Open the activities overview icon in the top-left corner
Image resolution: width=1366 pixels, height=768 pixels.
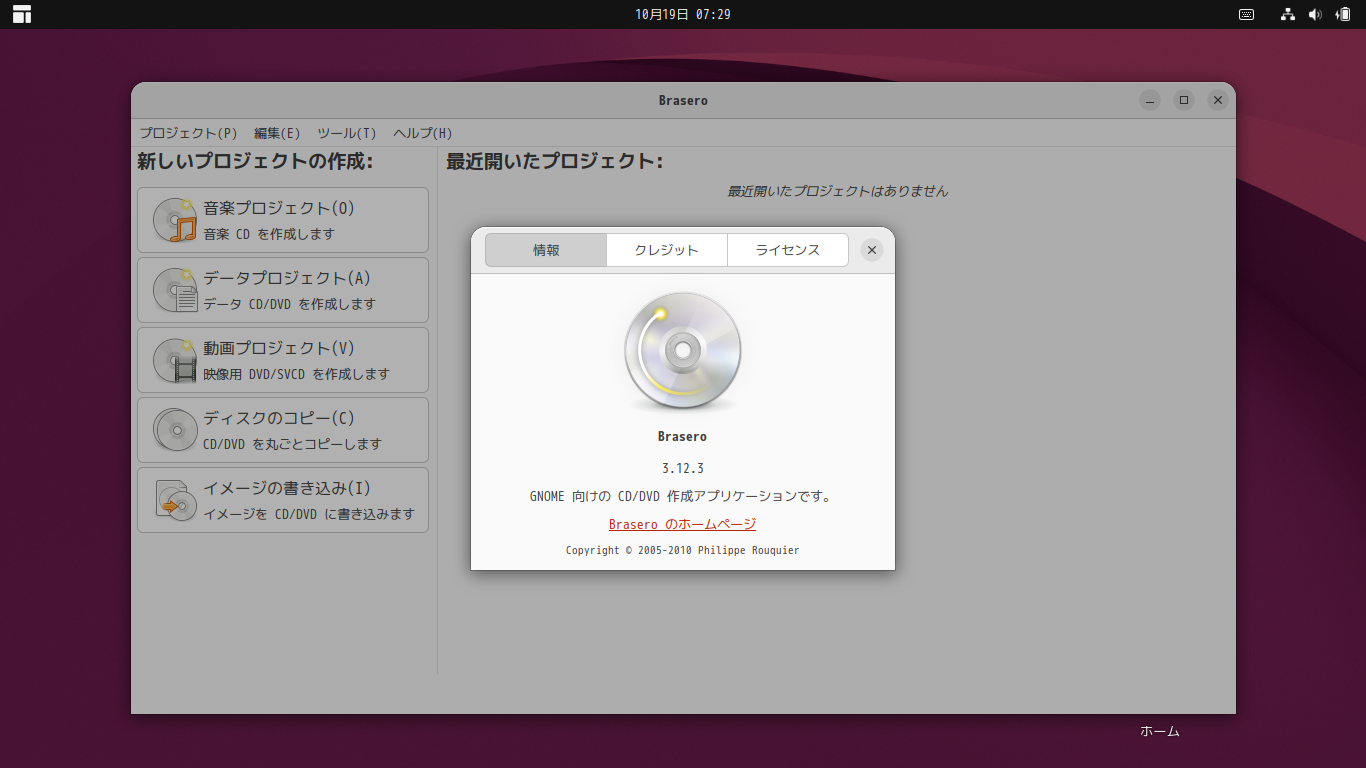[22, 14]
